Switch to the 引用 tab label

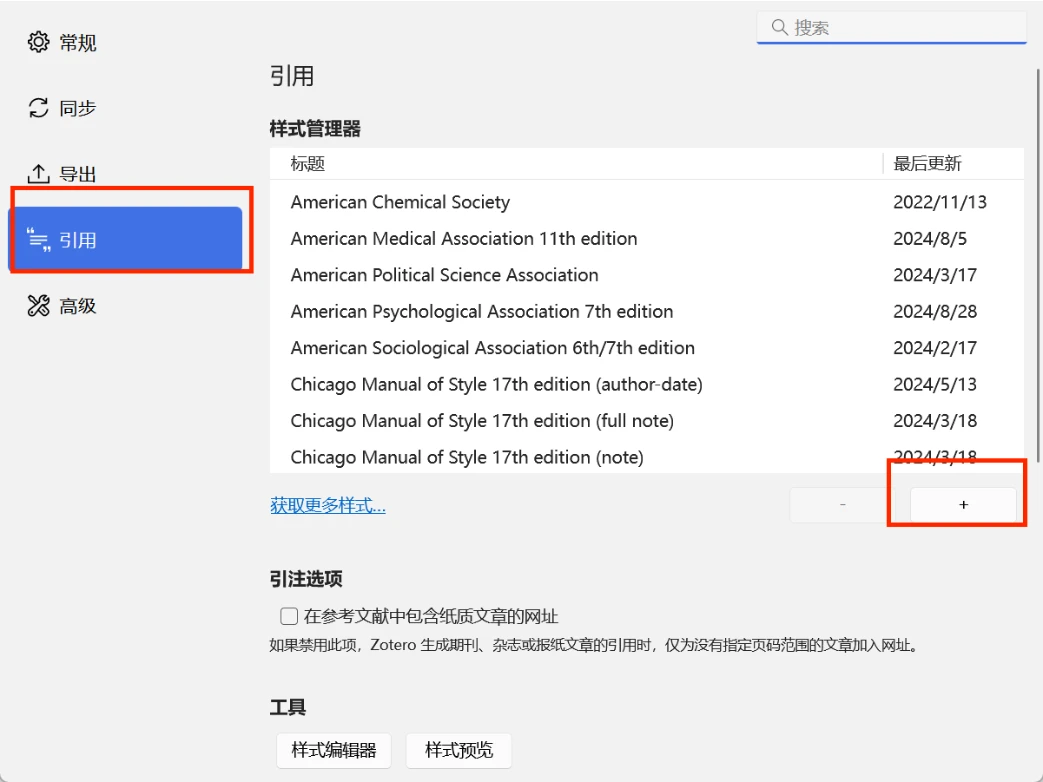click(78, 240)
